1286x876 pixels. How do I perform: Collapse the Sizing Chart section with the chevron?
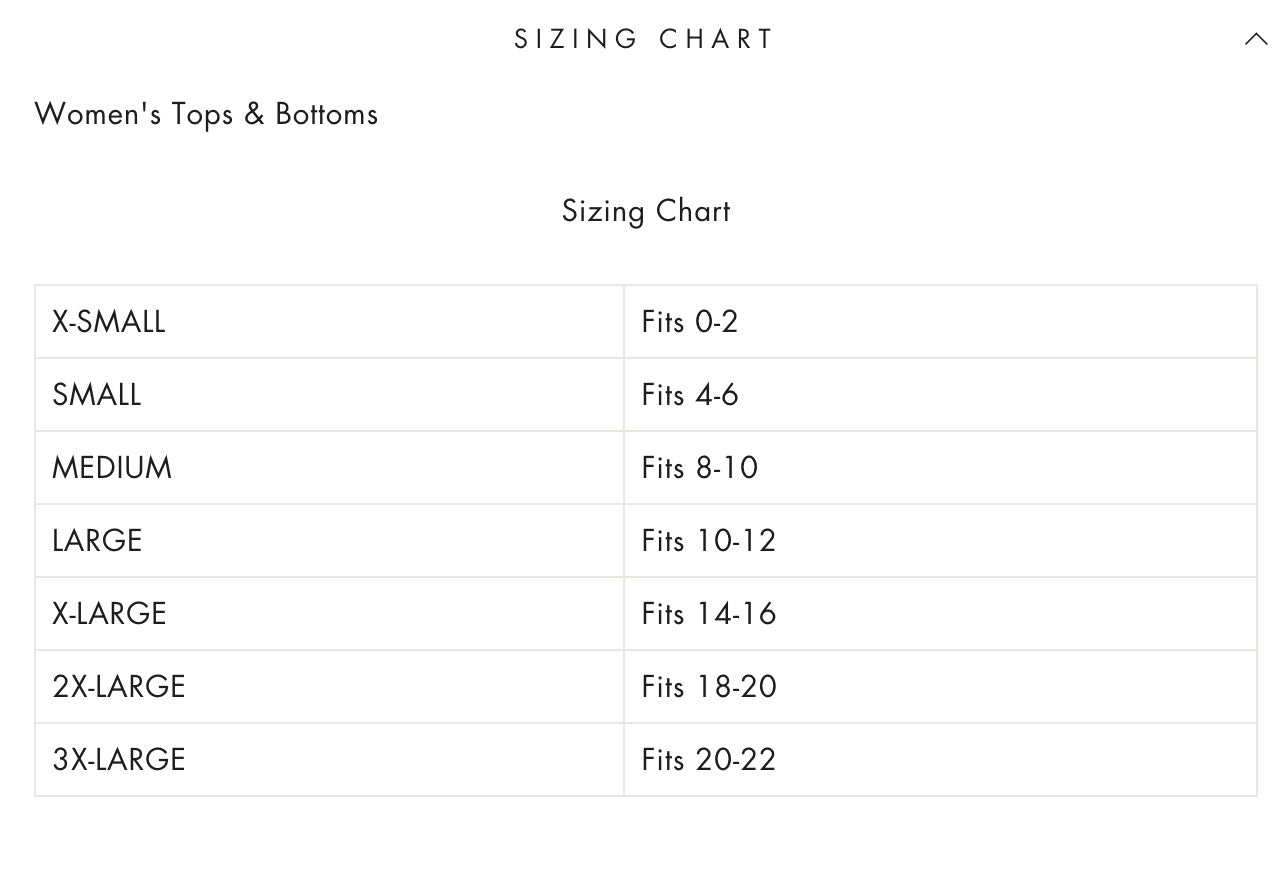click(x=1255, y=40)
